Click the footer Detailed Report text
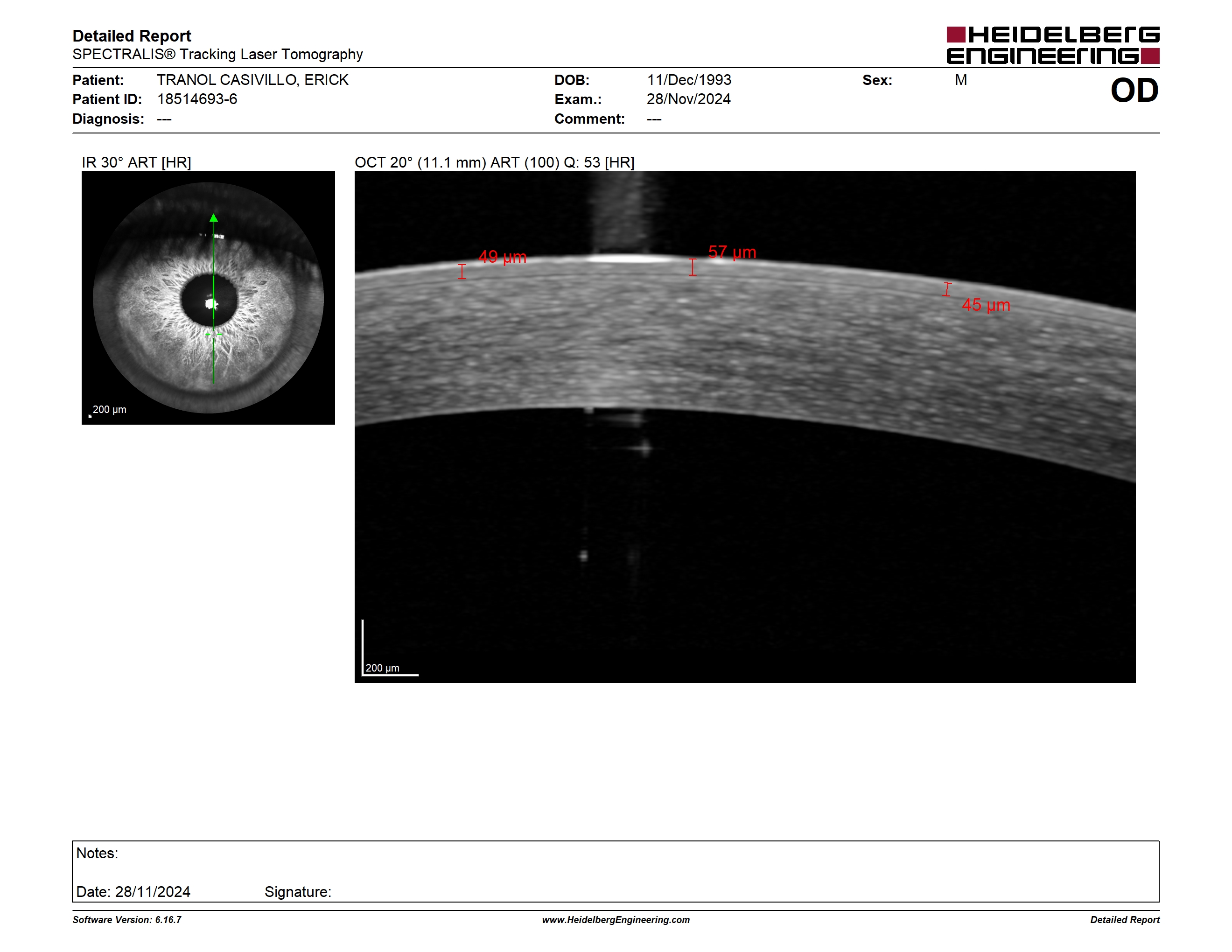This screenshot has height=952, width=1232. click(x=1125, y=920)
